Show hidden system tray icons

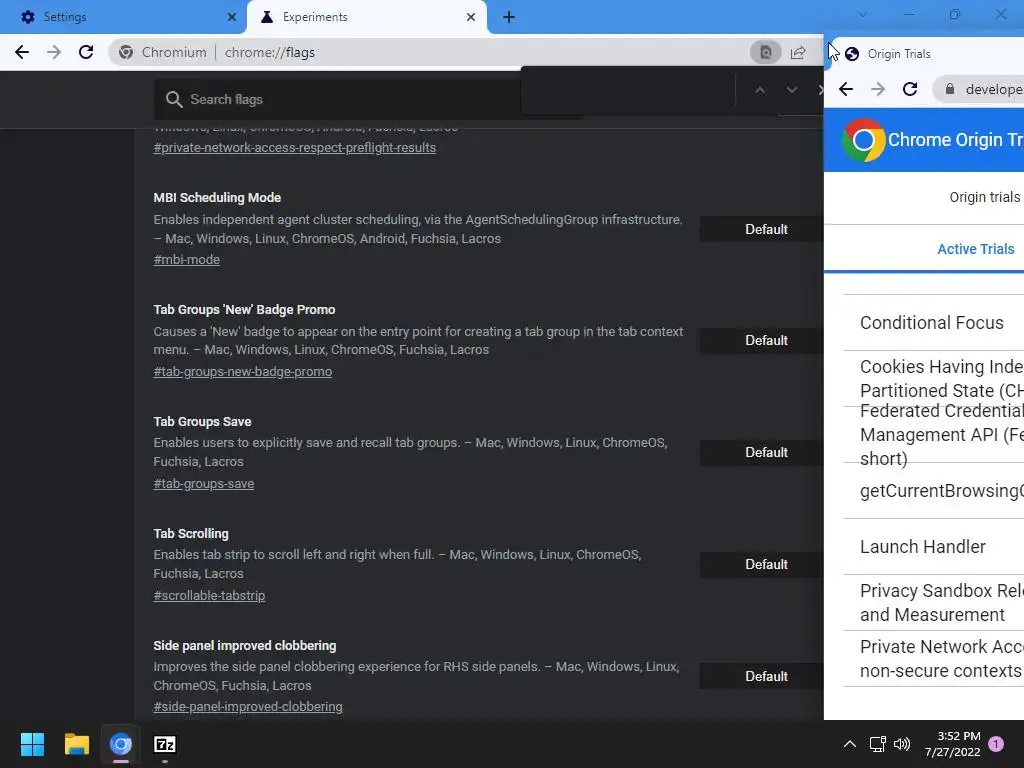(x=850, y=744)
